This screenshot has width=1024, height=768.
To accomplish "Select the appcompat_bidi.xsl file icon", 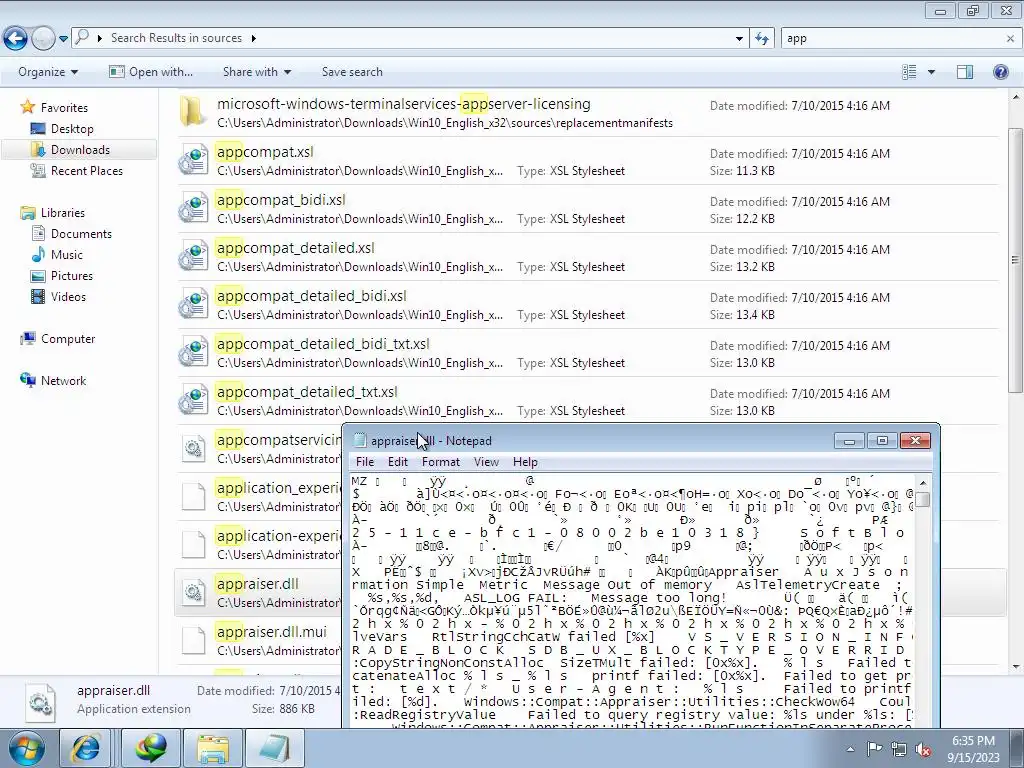I will click(x=193, y=208).
